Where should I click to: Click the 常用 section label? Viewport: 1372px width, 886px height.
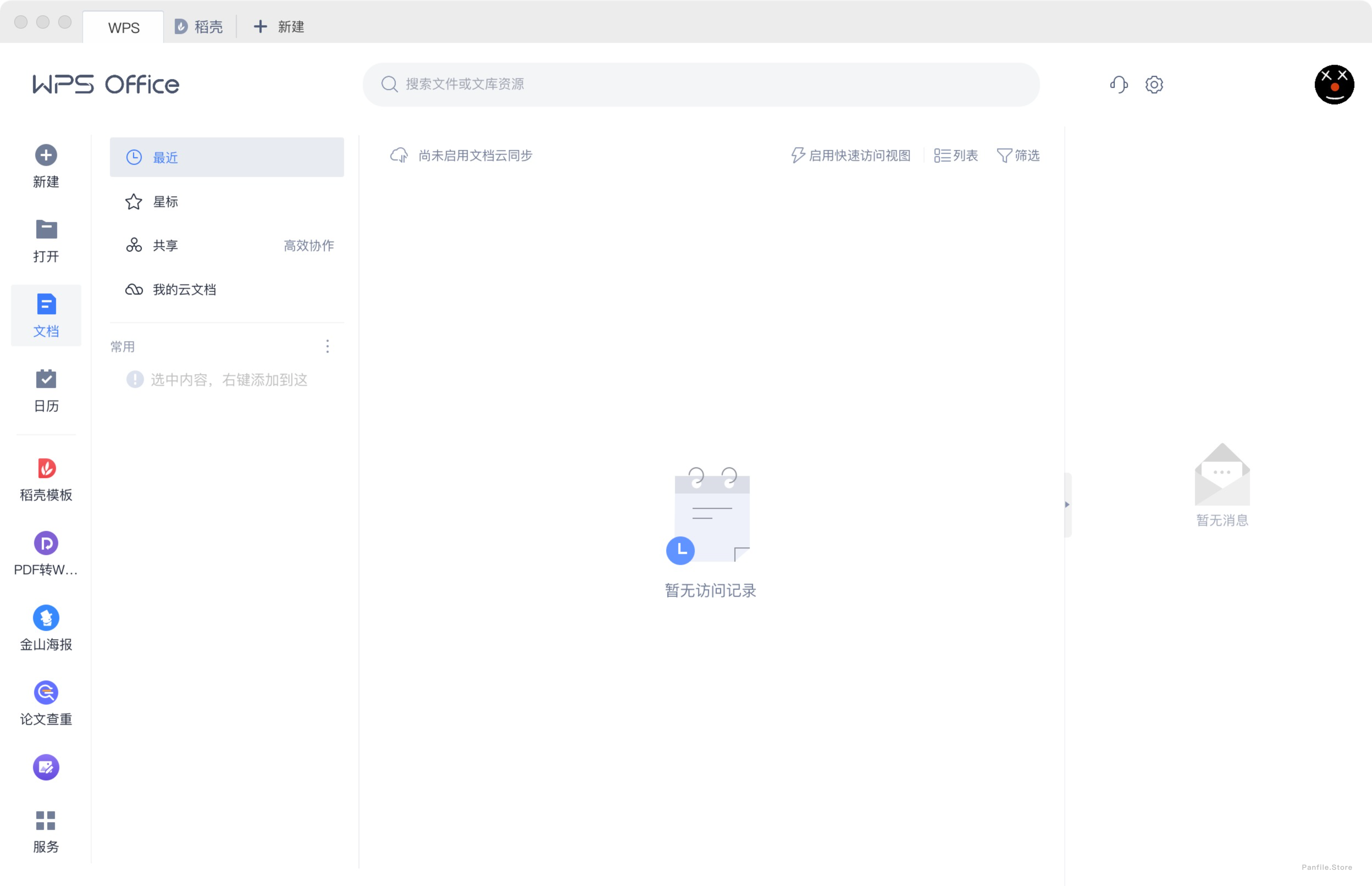click(123, 346)
